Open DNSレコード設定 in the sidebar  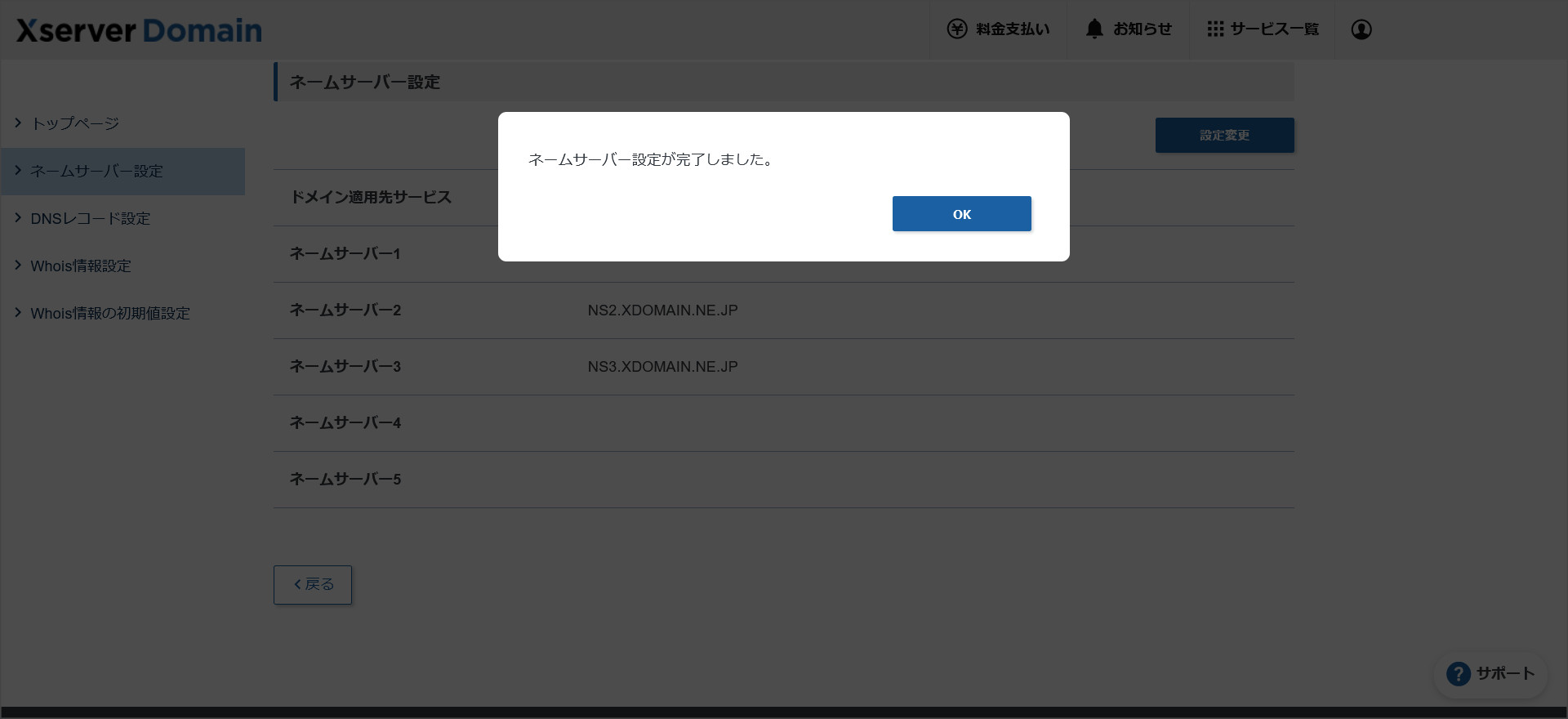pos(90,218)
